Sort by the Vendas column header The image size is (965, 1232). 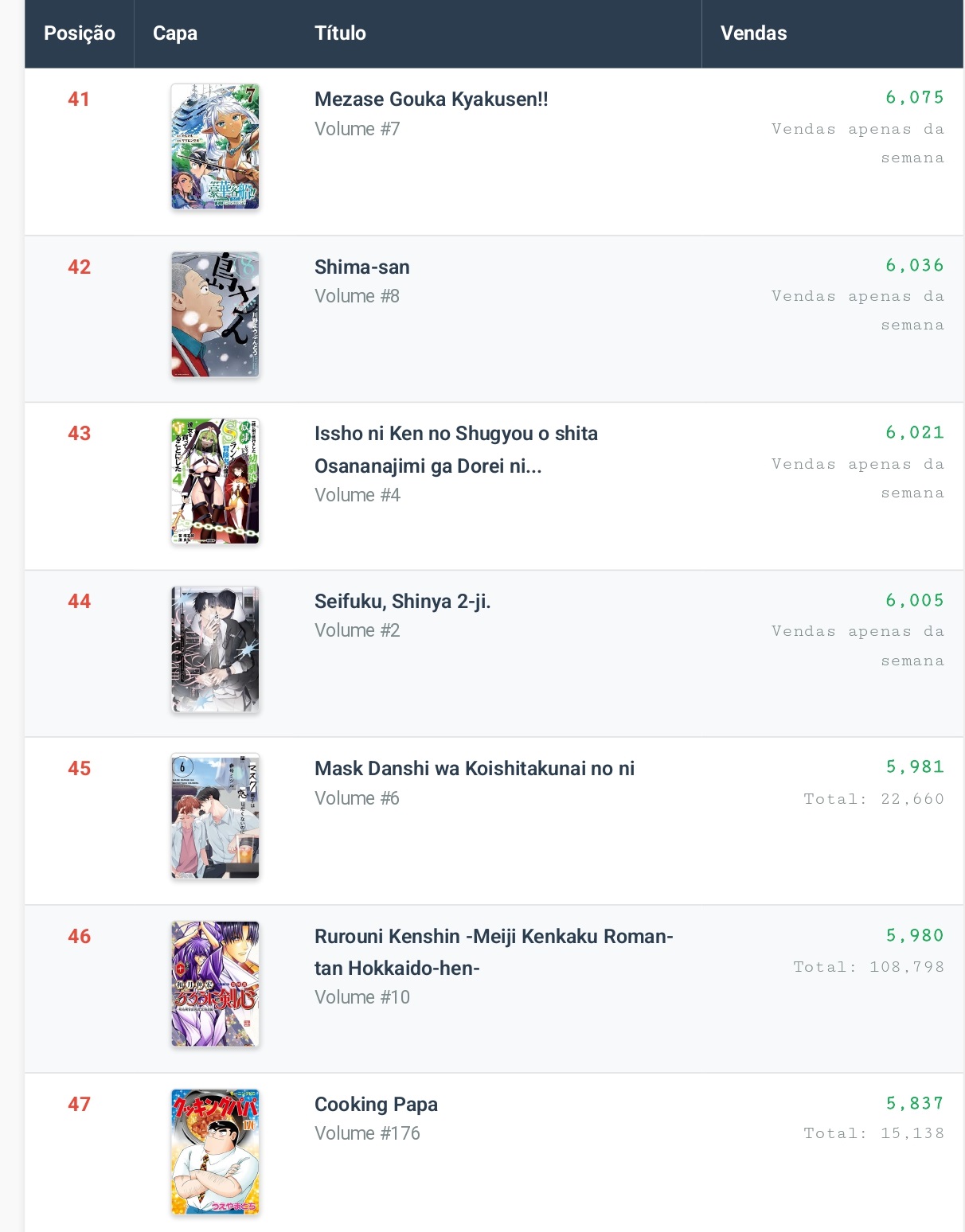click(753, 33)
